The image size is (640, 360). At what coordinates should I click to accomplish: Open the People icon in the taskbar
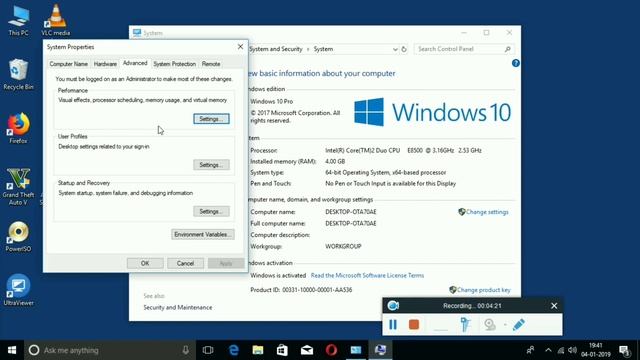click(x=530, y=350)
